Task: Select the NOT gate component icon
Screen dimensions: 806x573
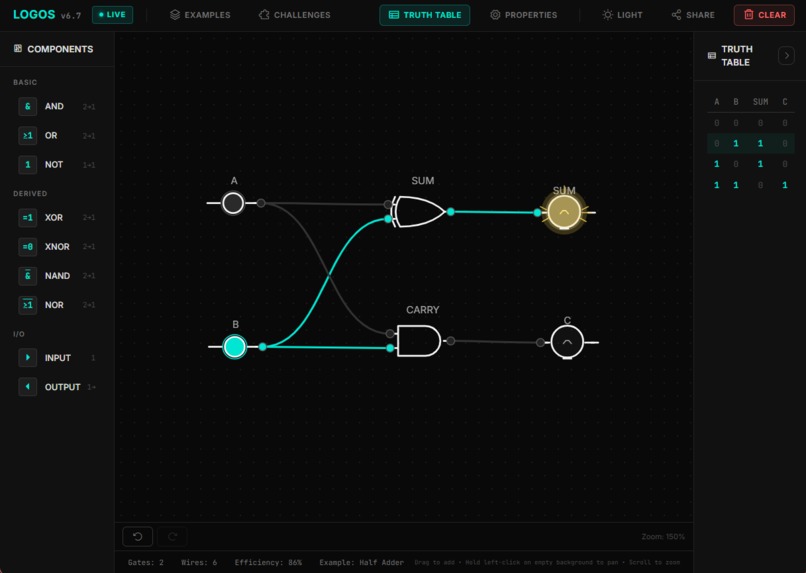Action: [28, 165]
